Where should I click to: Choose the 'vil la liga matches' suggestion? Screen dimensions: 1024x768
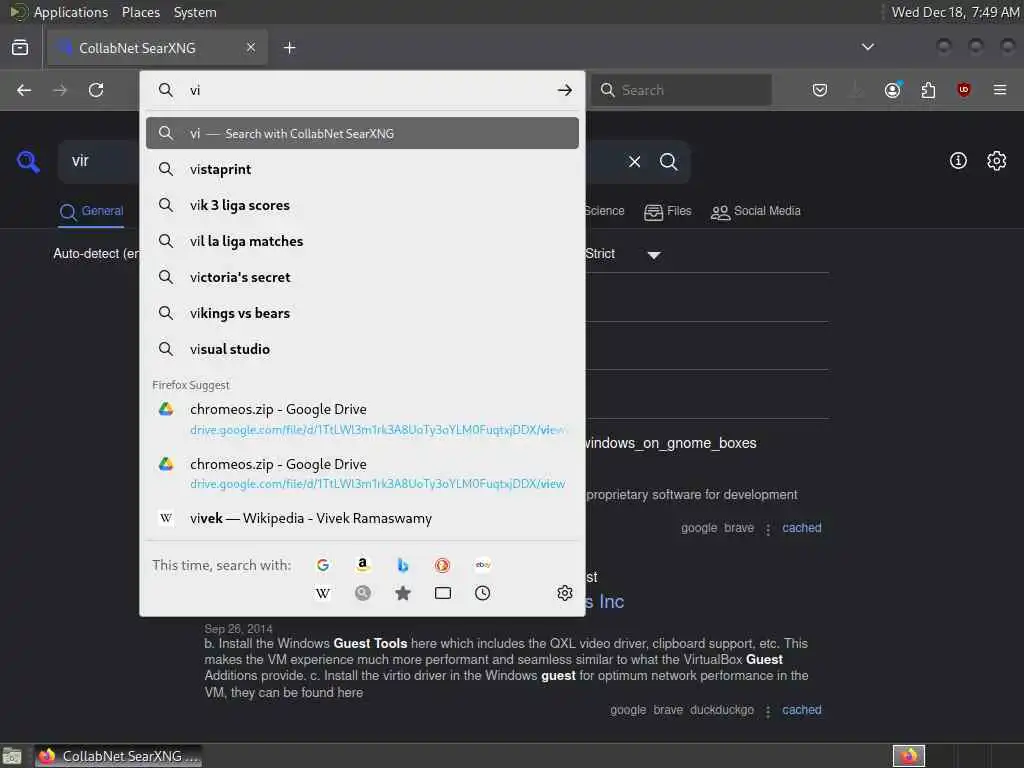point(362,241)
